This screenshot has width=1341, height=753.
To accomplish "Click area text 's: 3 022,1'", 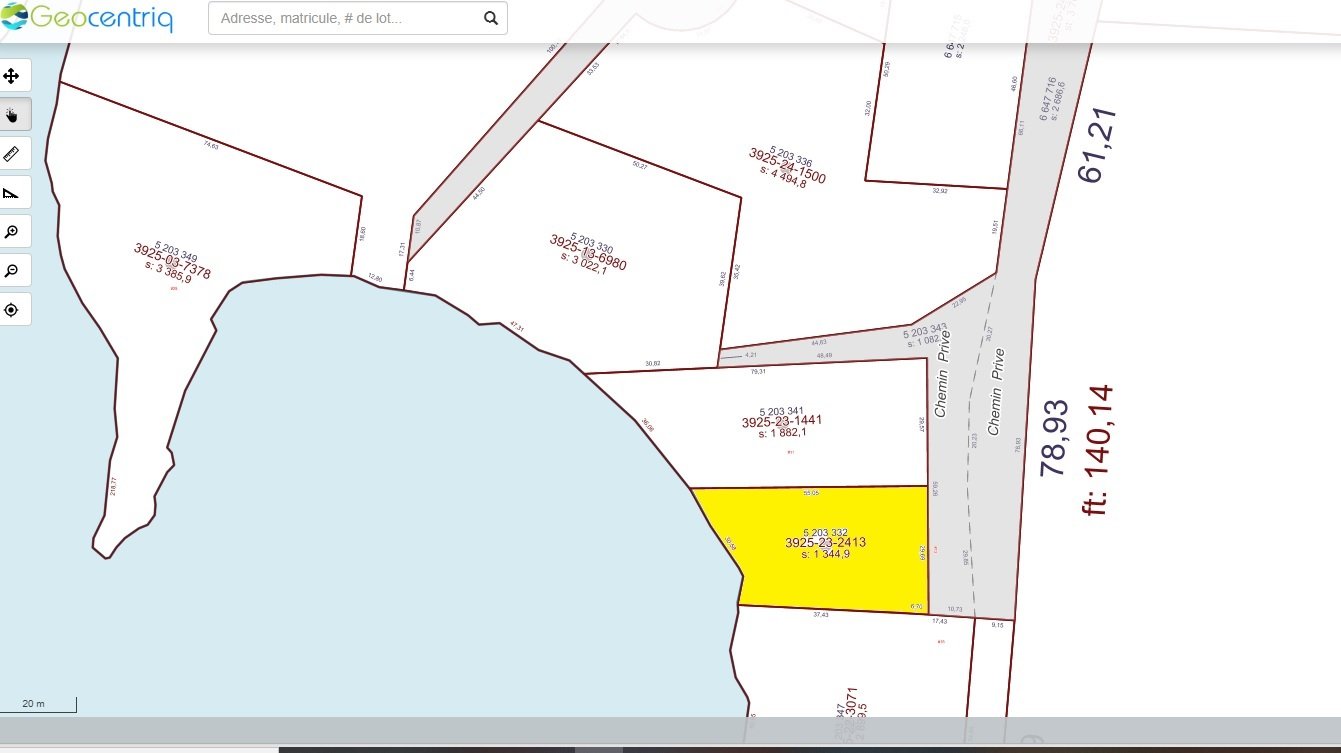I will (x=584, y=262).
